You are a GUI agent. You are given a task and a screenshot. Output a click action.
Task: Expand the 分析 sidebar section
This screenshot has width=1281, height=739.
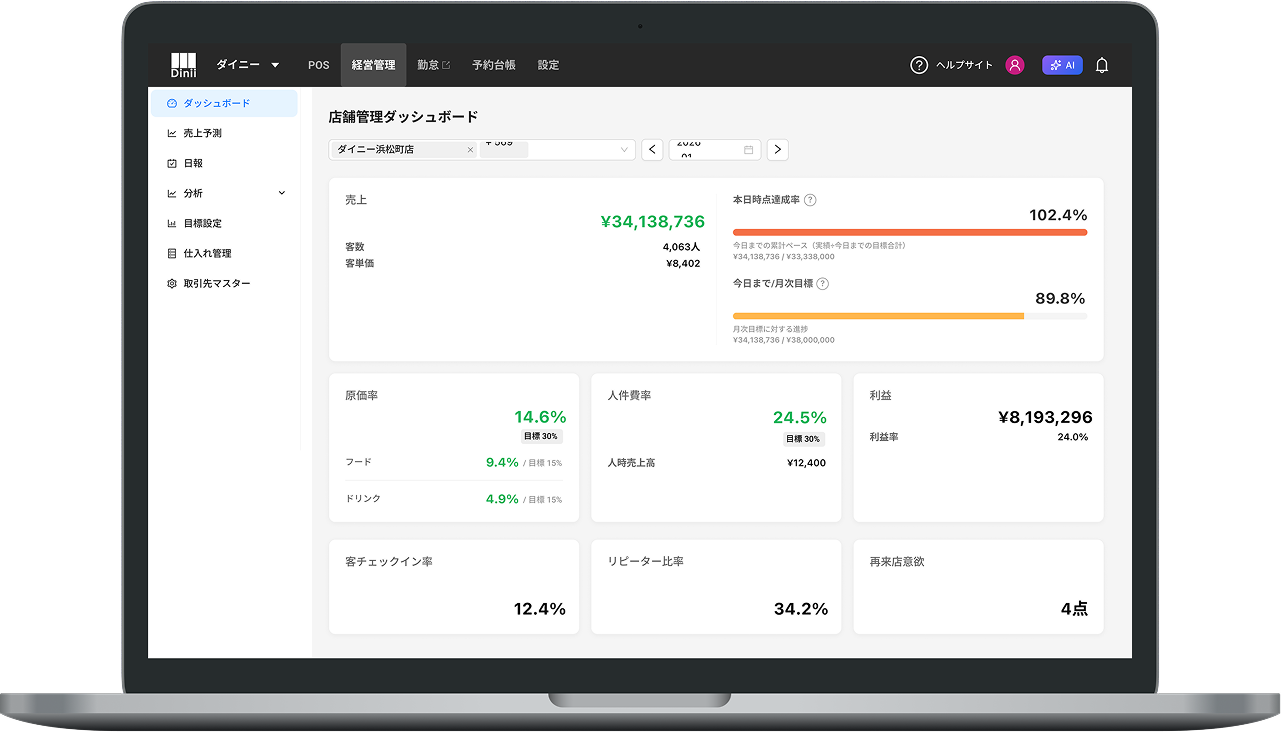tap(281, 193)
